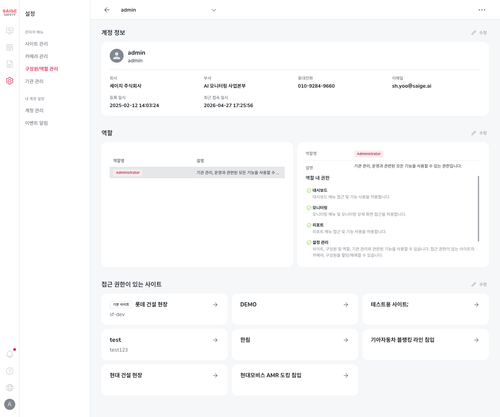Click arrow on 현대 건설 현장 card
The width and height of the screenshot is (500, 417).
point(215,375)
